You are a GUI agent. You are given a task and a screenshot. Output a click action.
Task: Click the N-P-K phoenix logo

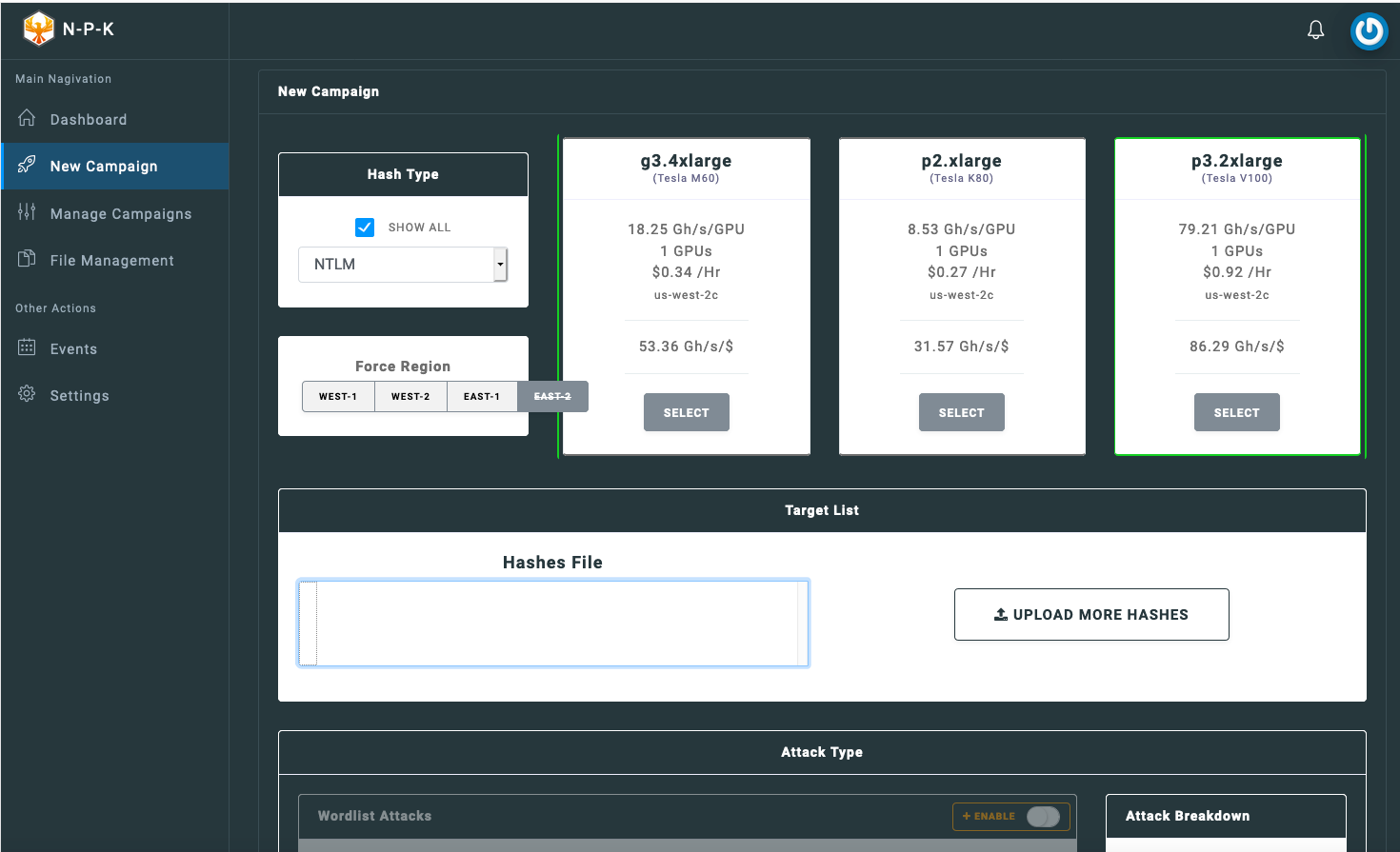tap(39, 29)
